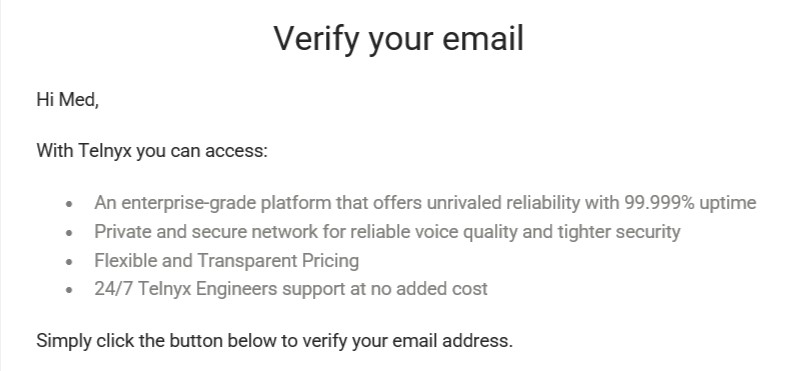The height and width of the screenshot is (371, 795).
Task: Click "Flexible and Transparent Pricing" text
Action: 227,261
